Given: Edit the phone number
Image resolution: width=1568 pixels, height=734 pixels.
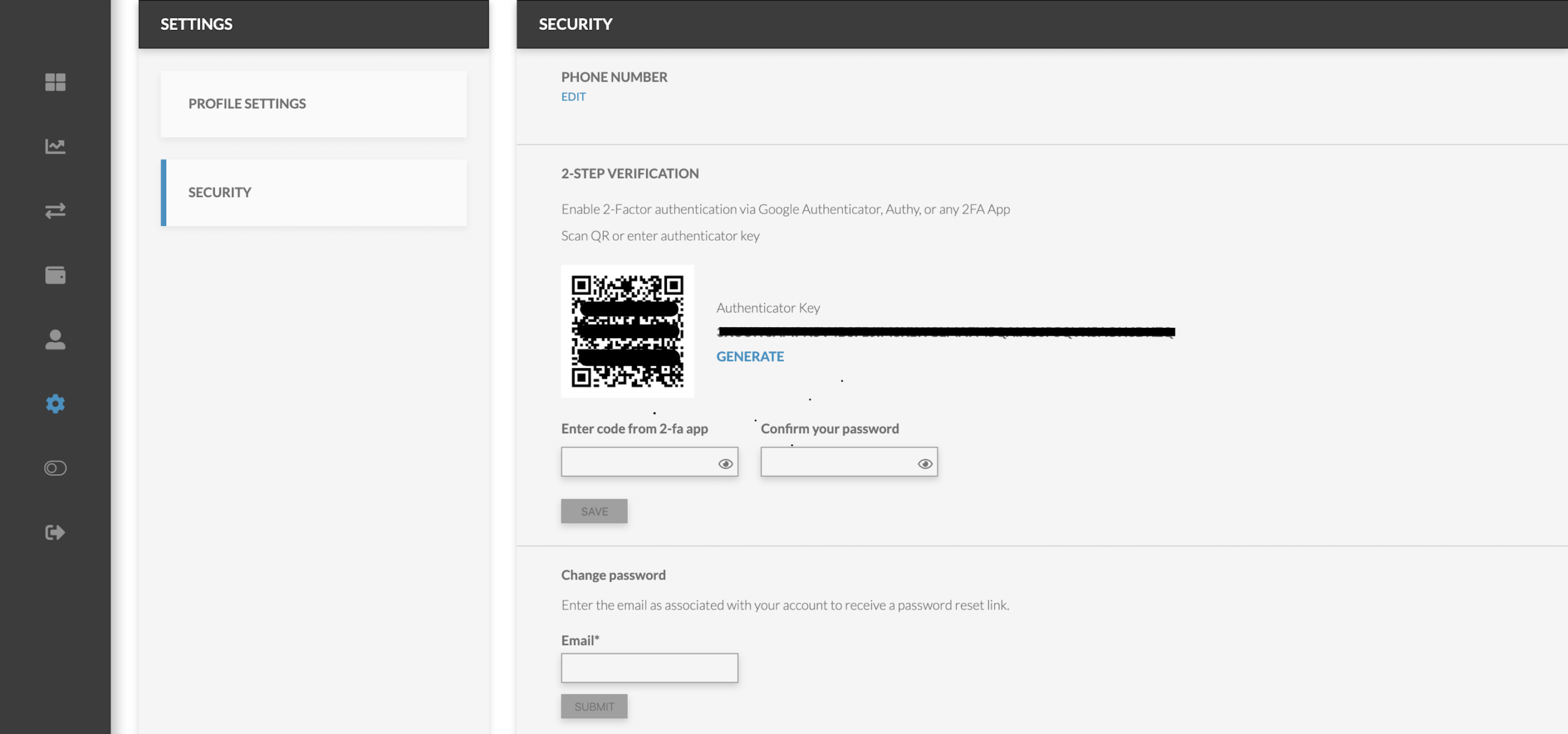Looking at the screenshot, I should (x=573, y=96).
